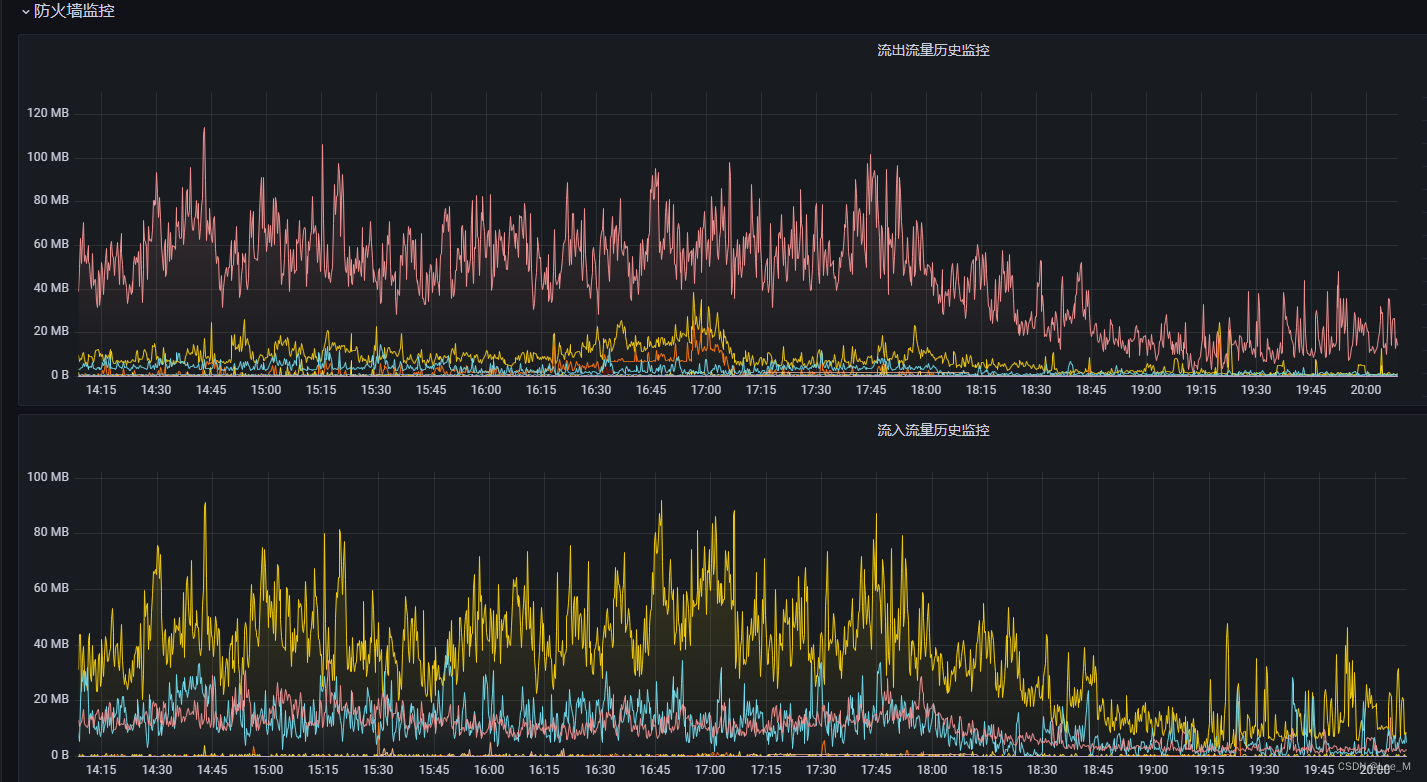Screen dimensions: 1427x782
Task: Click 80 MB label in 流出流量 panel
Action: click(x=51, y=200)
